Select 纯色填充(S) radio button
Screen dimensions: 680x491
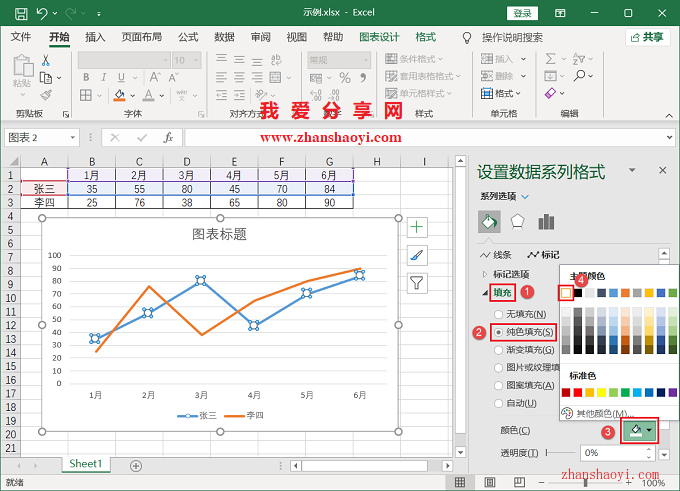click(x=498, y=332)
